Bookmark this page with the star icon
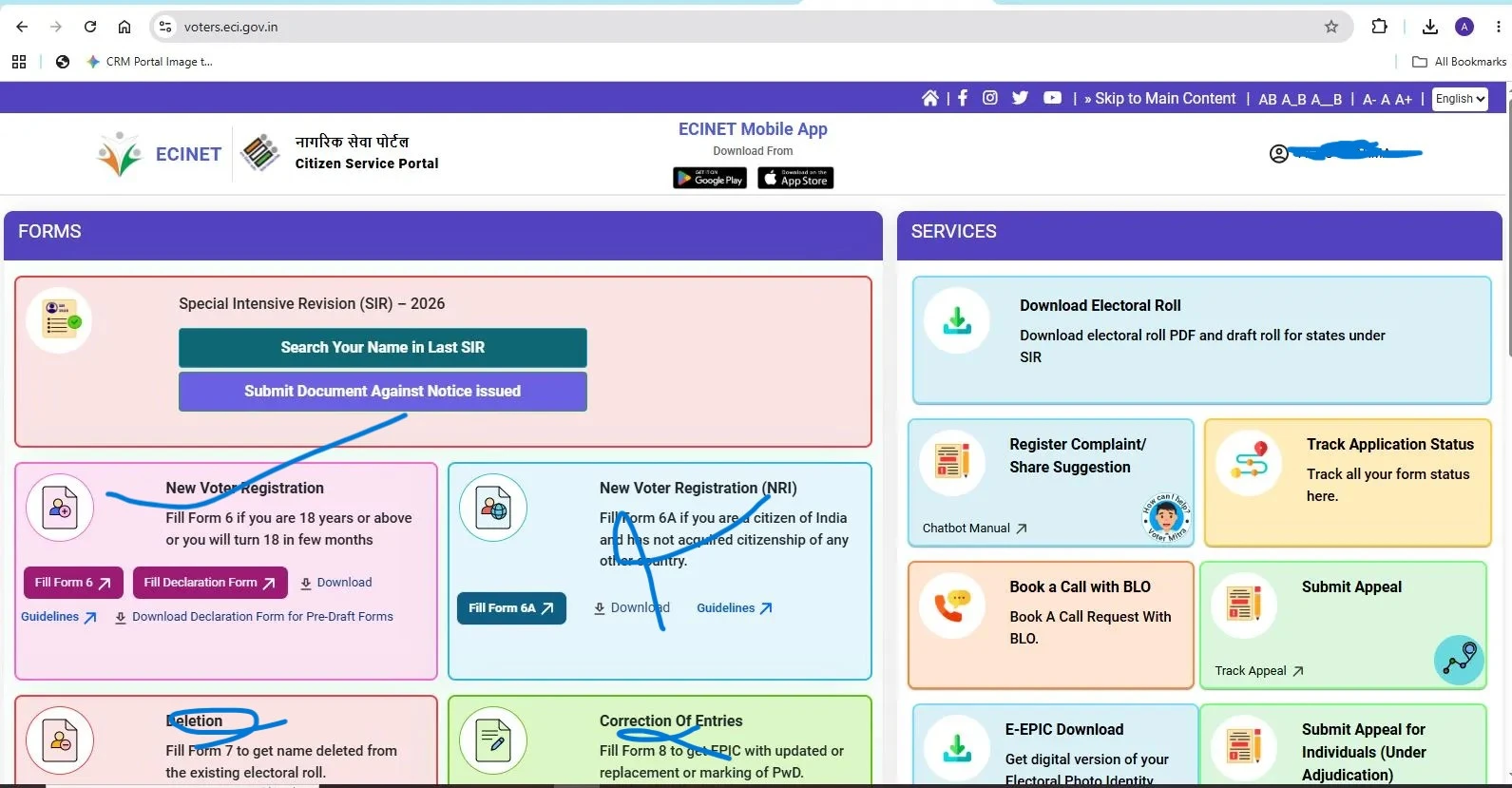This screenshot has height=788, width=1512. tap(1331, 27)
